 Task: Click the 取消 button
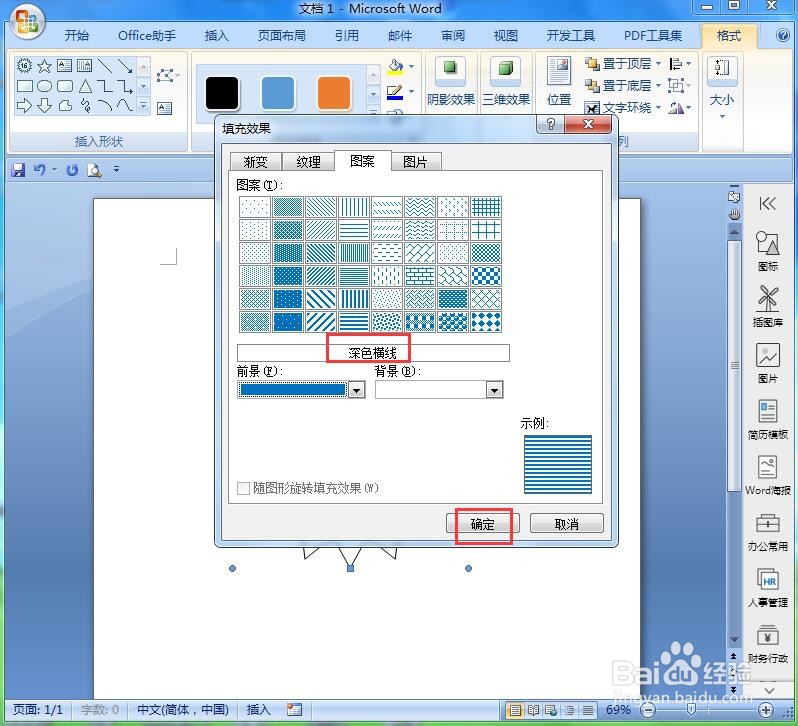[x=566, y=524]
